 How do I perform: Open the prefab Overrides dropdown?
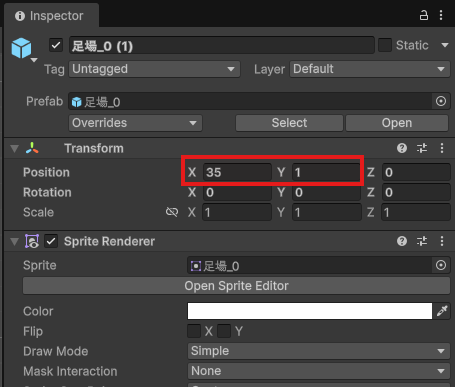[x=135, y=123]
